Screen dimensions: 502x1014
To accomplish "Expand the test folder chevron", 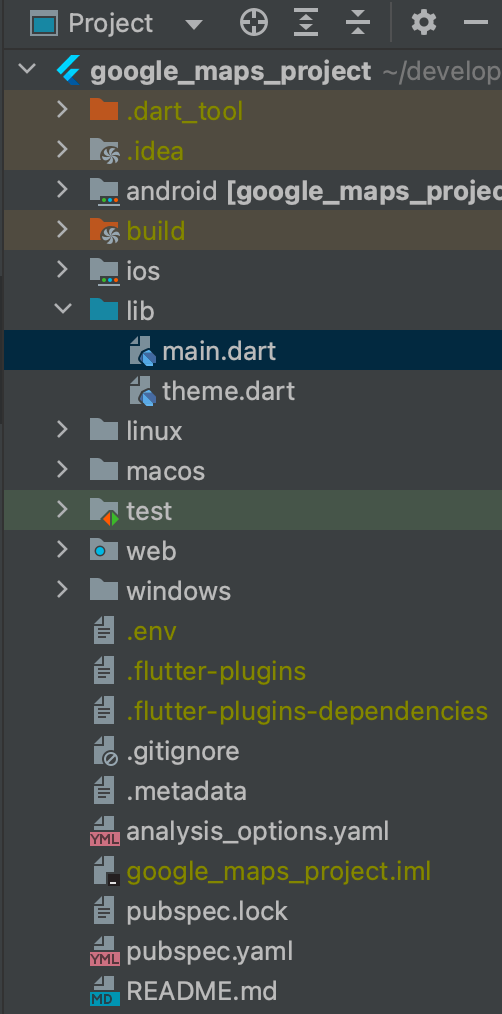I will click(62, 510).
